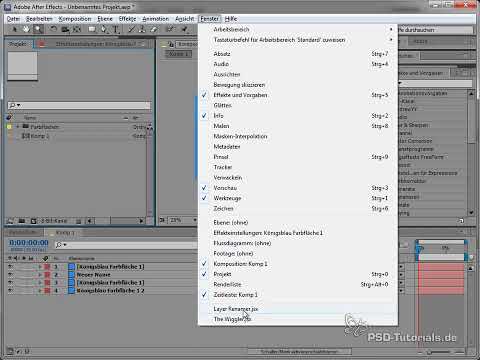Click Interpret Footage icon in Project panel
The height and width of the screenshot is (360, 480).
tap(10, 221)
